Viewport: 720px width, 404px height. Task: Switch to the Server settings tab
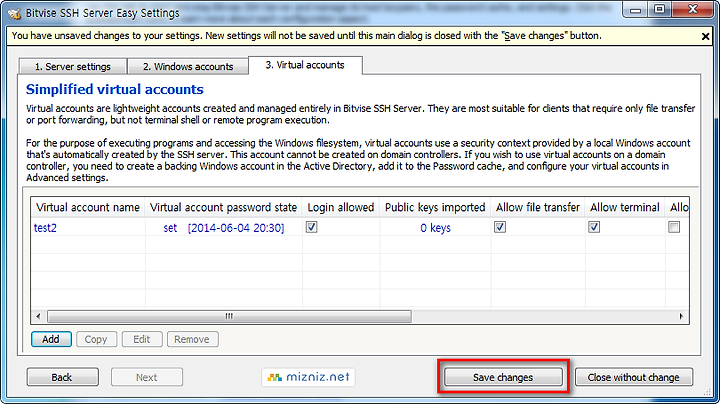coord(73,67)
